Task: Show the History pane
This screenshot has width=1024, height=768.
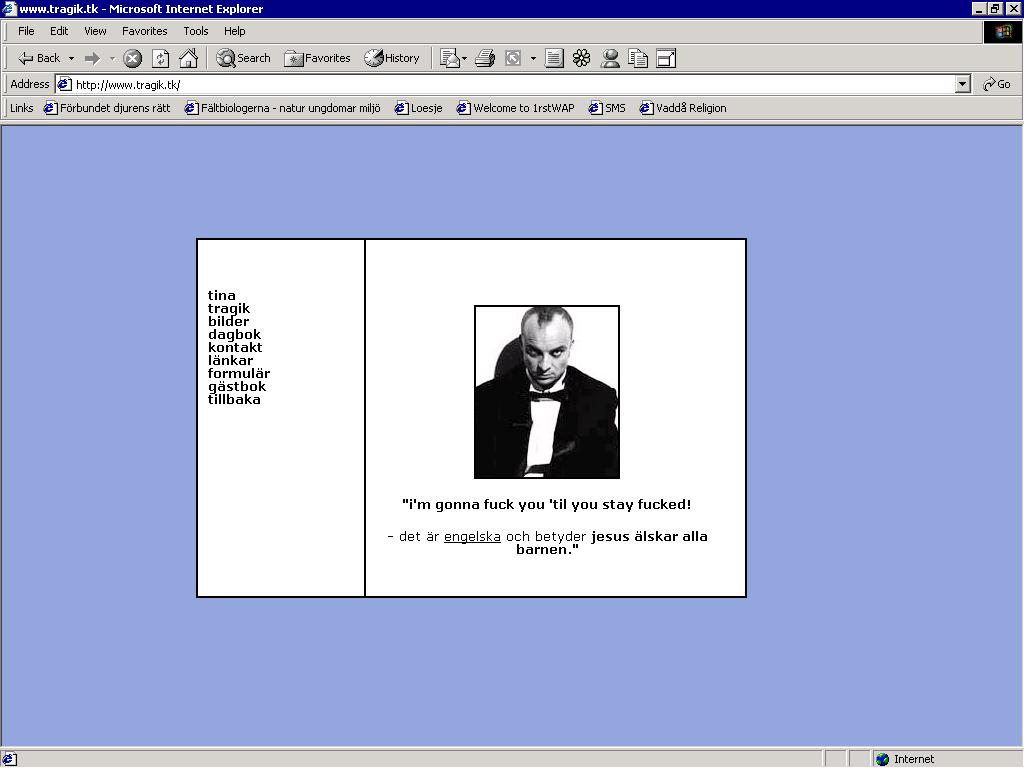Action: pos(392,59)
